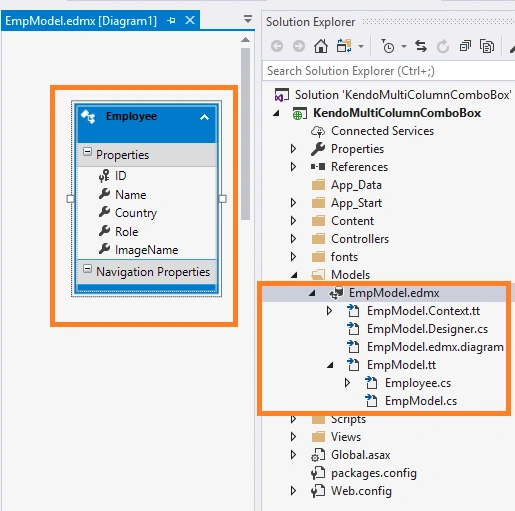Select the Role property in Employee
This screenshot has width=515, height=511.
click(126, 231)
